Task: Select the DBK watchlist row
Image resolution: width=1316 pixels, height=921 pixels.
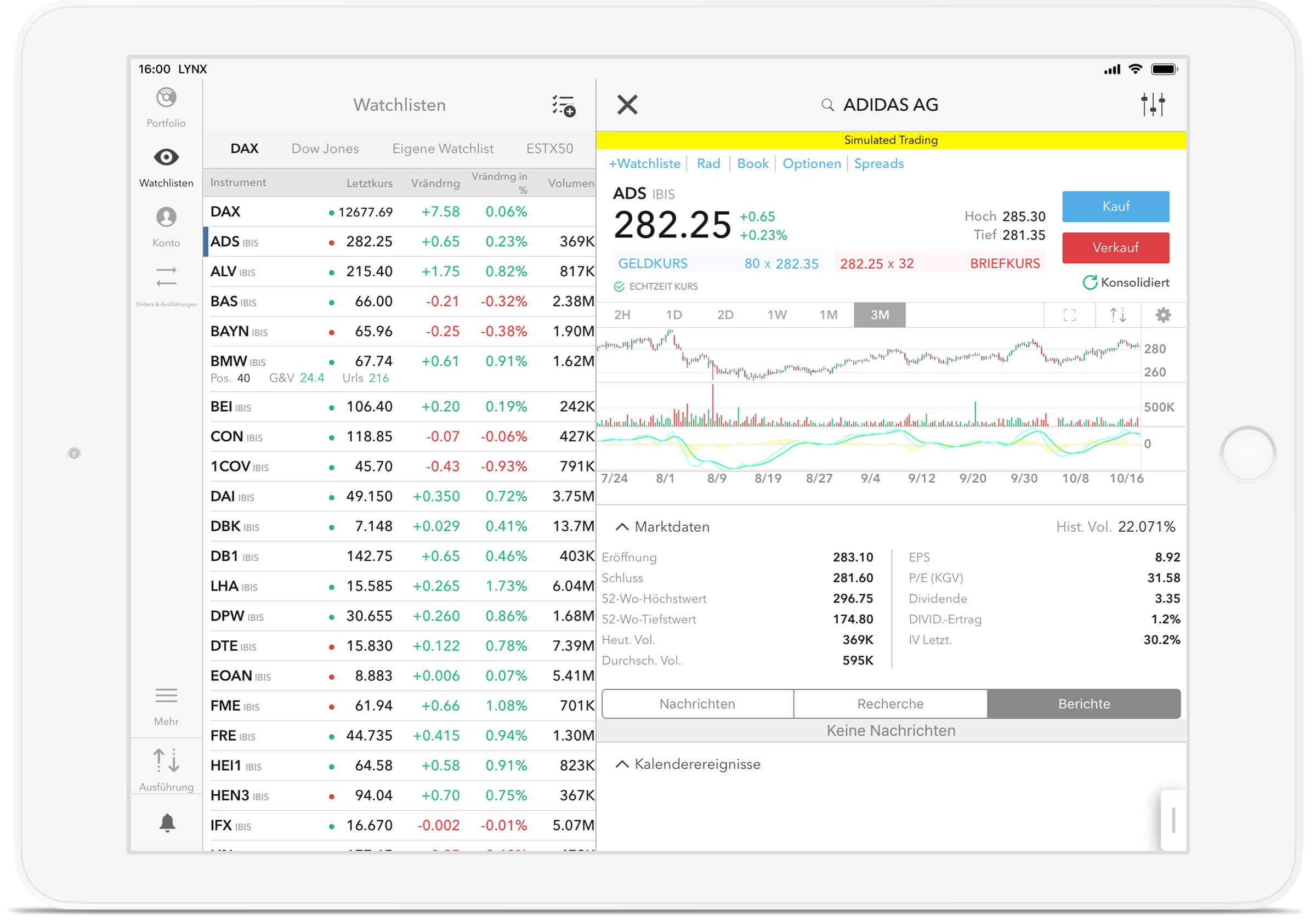Action: 400,526
